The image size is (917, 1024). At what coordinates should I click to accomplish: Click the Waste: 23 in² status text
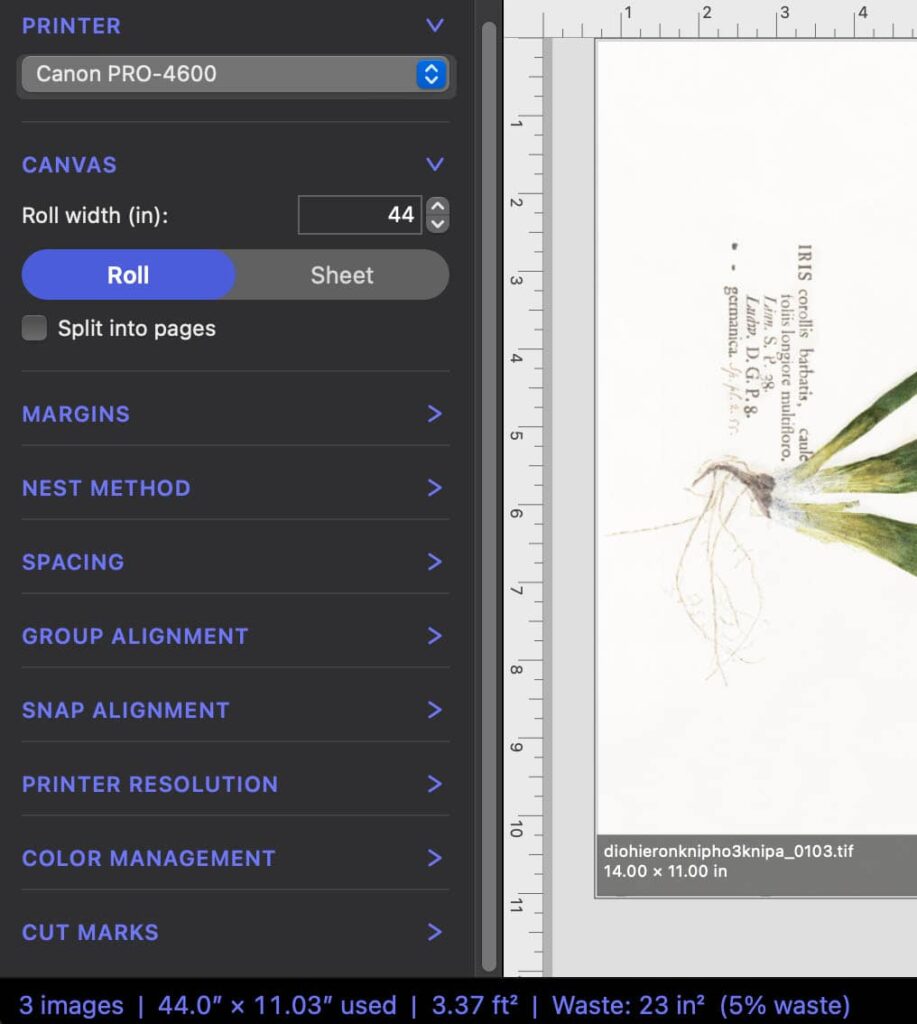coord(628,1005)
